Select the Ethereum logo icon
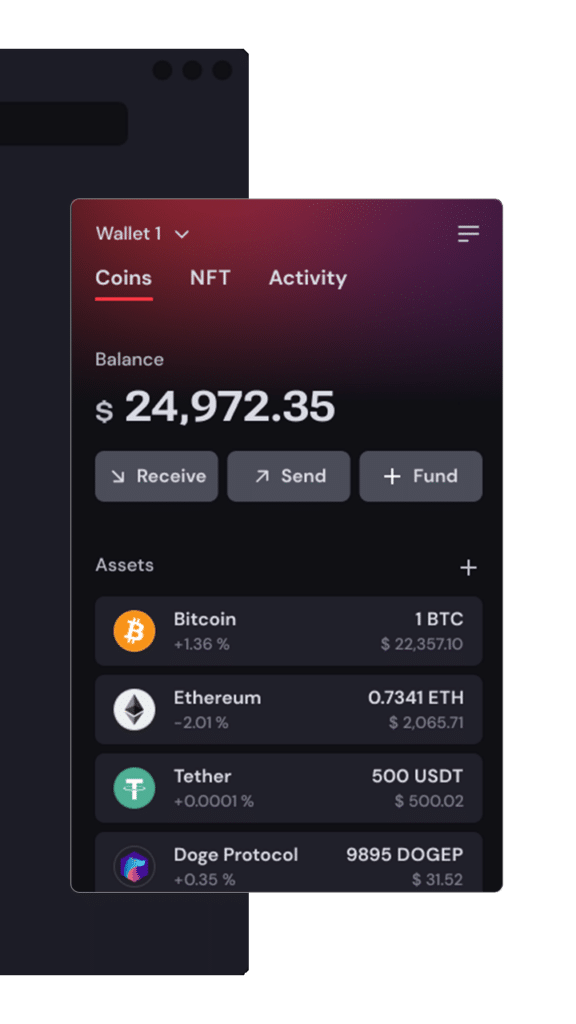The image size is (576, 1024). click(135, 709)
